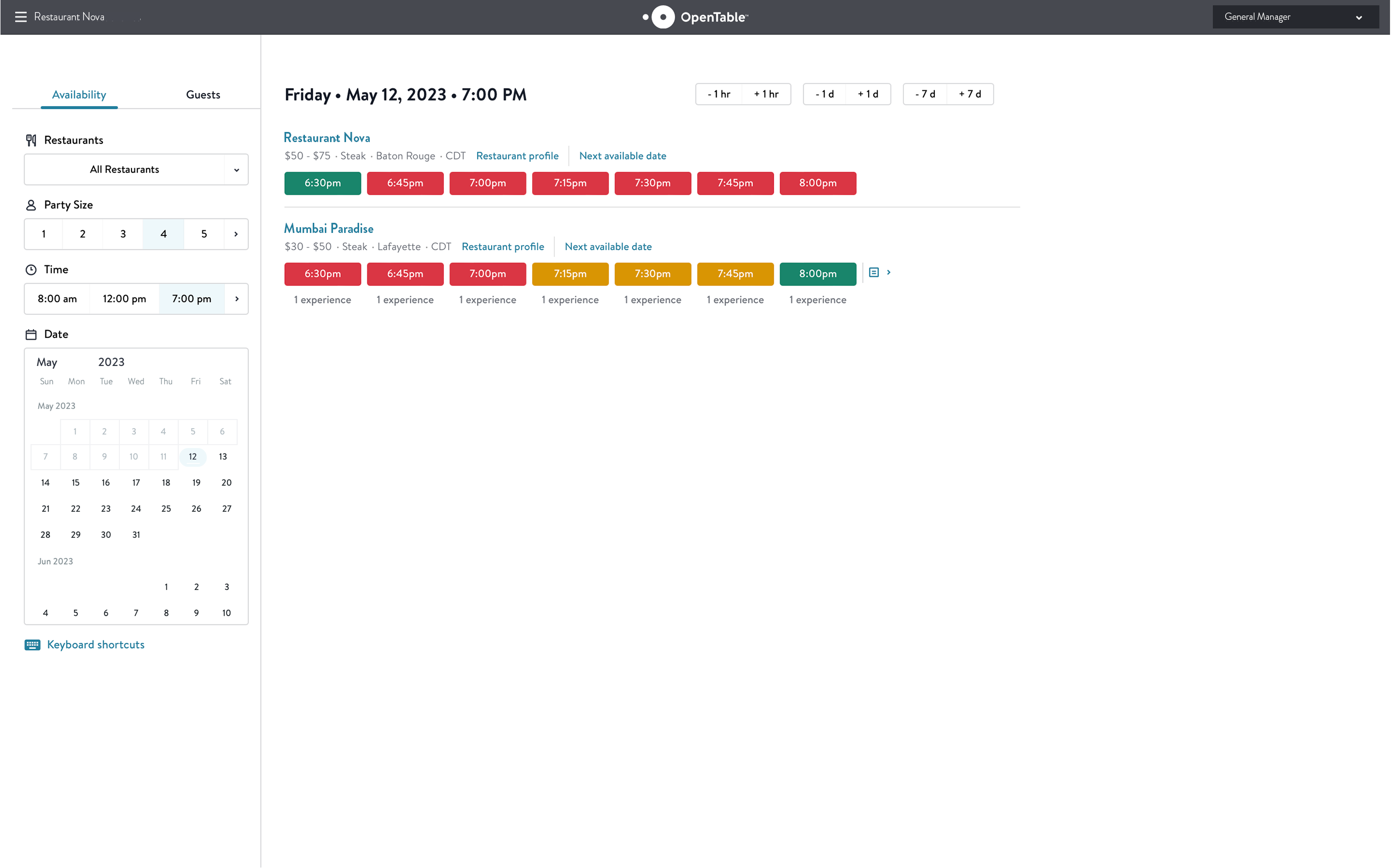1391x868 pixels.
Task: View Mumbai Paradise's Next available date
Action: [609, 247]
